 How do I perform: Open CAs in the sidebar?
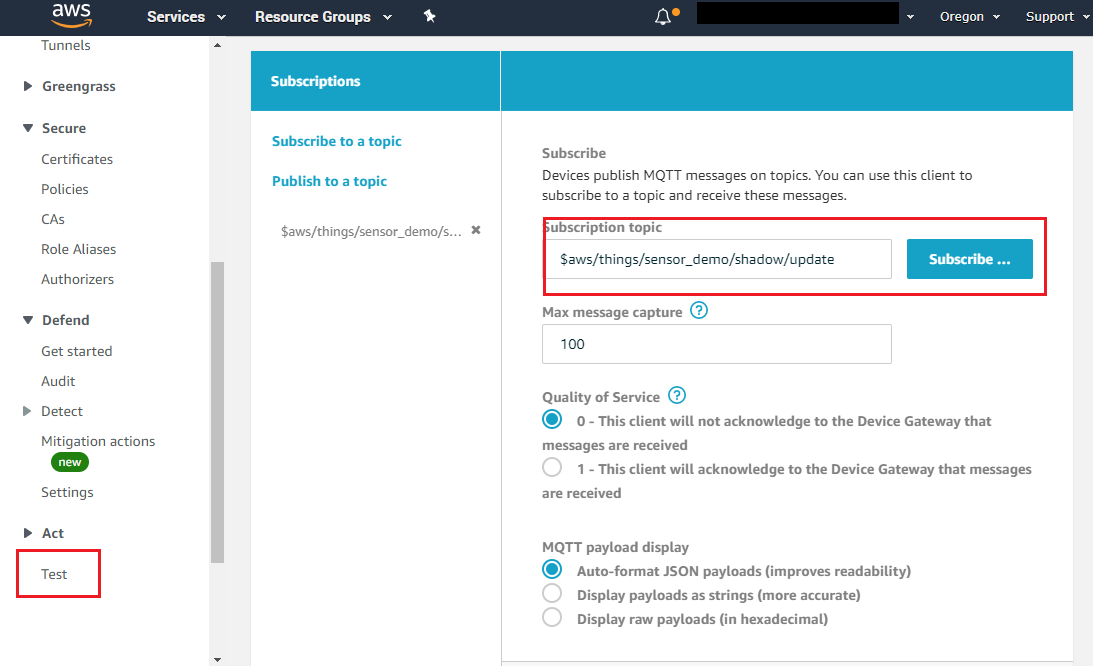pyautogui.click(x=53, y=219)
